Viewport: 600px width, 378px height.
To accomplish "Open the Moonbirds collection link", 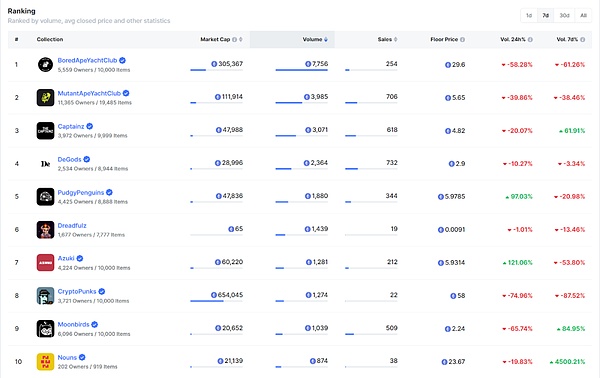I will [x=73, y=324].
